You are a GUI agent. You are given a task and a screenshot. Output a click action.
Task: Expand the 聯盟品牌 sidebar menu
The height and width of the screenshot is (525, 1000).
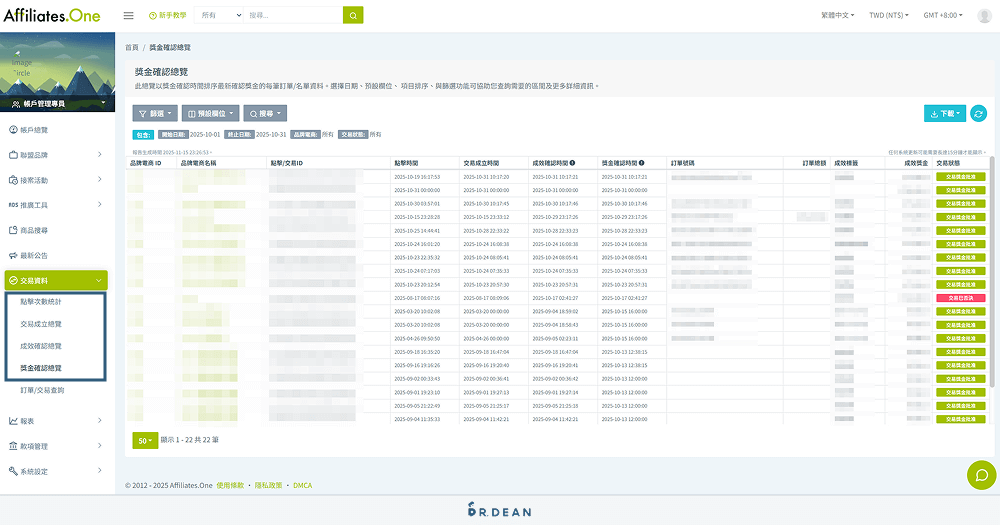point(54,155)
